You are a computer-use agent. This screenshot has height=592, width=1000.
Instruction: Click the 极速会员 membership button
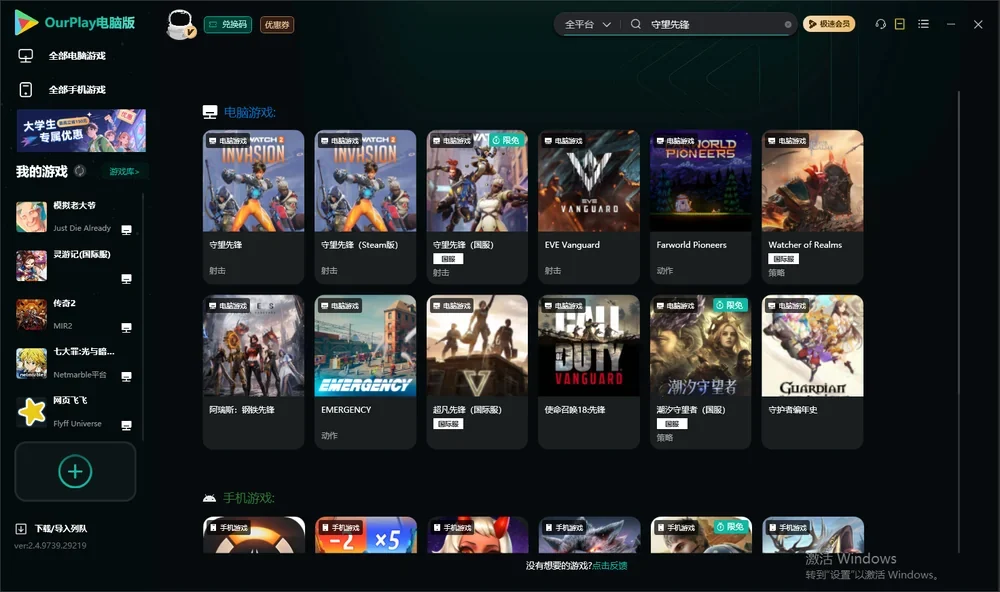pos(829,24)
